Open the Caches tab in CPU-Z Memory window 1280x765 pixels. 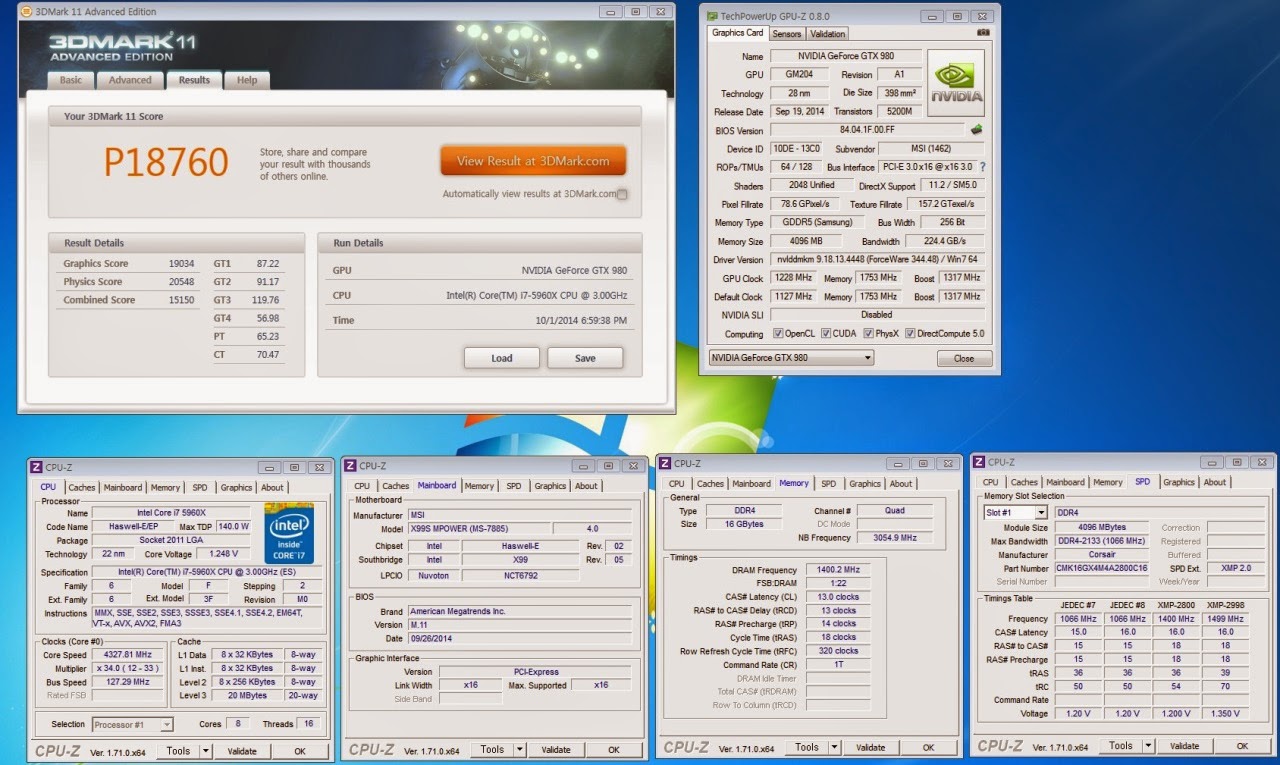click(x=710, y=484)
